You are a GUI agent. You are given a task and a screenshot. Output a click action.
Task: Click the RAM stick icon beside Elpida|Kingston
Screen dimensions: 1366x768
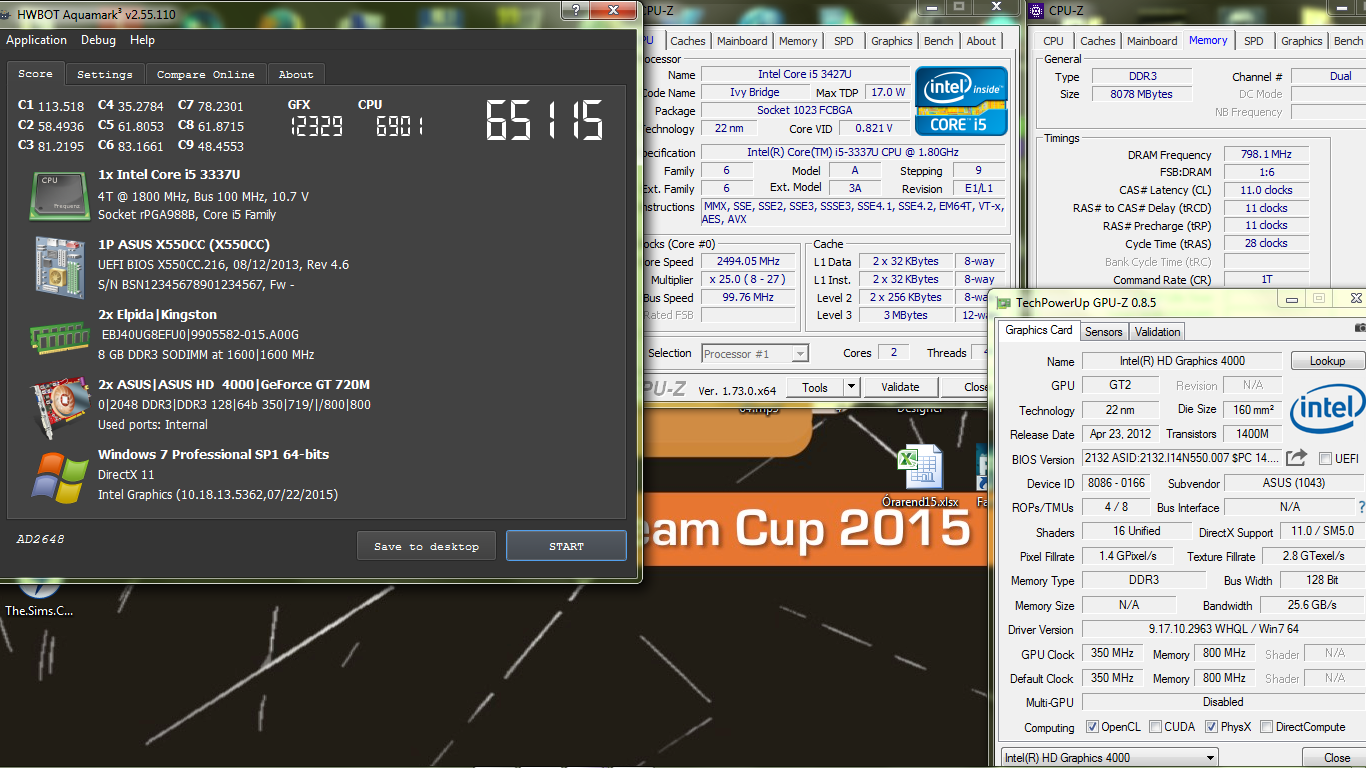60,336
